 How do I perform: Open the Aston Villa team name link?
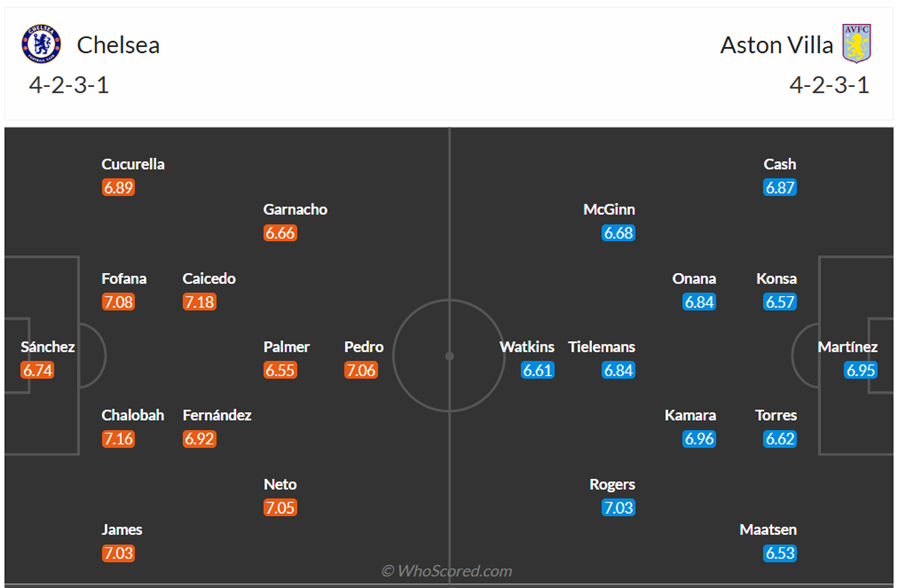coord(776,45)
